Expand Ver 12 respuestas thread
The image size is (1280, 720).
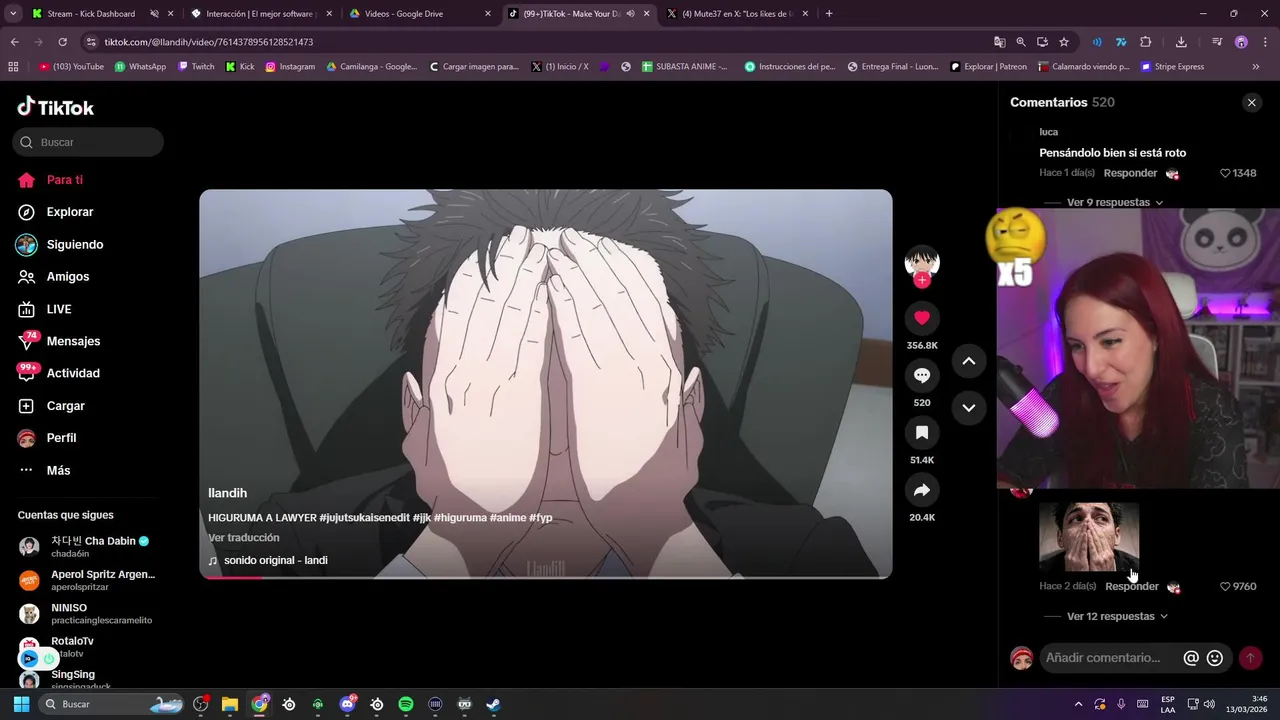[x=1117, y=616]
